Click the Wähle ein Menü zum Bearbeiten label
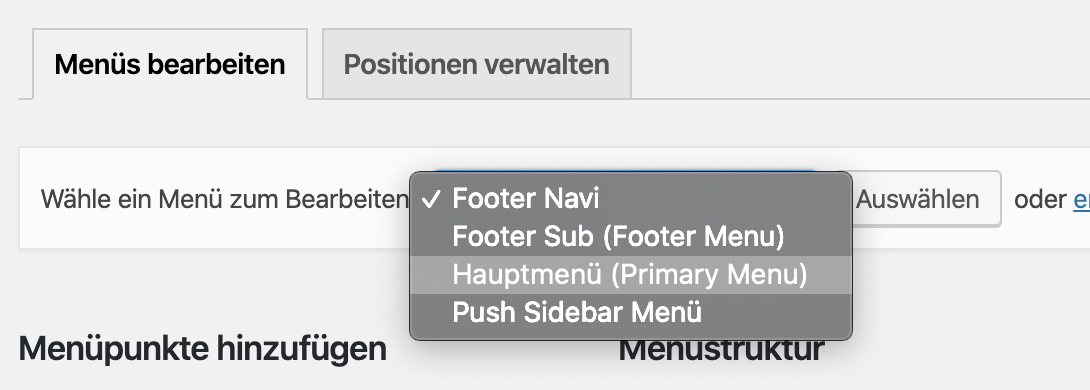The width and height of the screenshot is (1090, 390). [224, 200]
